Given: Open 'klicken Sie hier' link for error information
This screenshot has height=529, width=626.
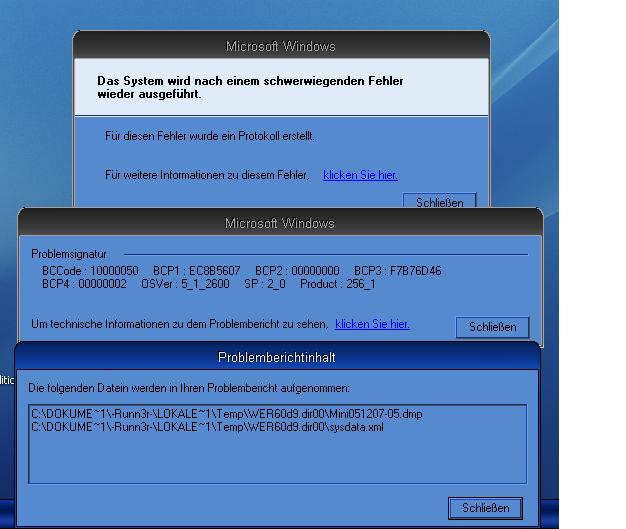Looking at the screenshot, I should 360,175.
